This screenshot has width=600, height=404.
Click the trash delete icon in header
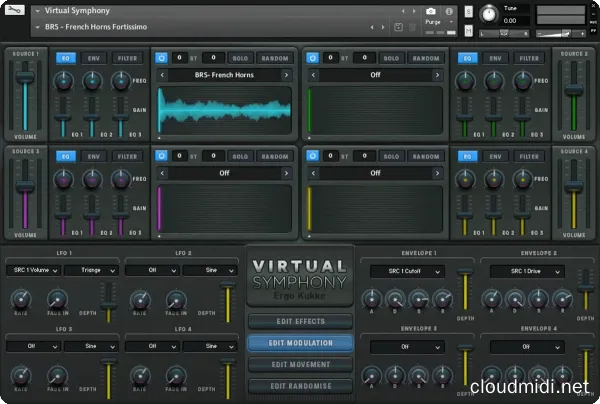coord(412,27)
